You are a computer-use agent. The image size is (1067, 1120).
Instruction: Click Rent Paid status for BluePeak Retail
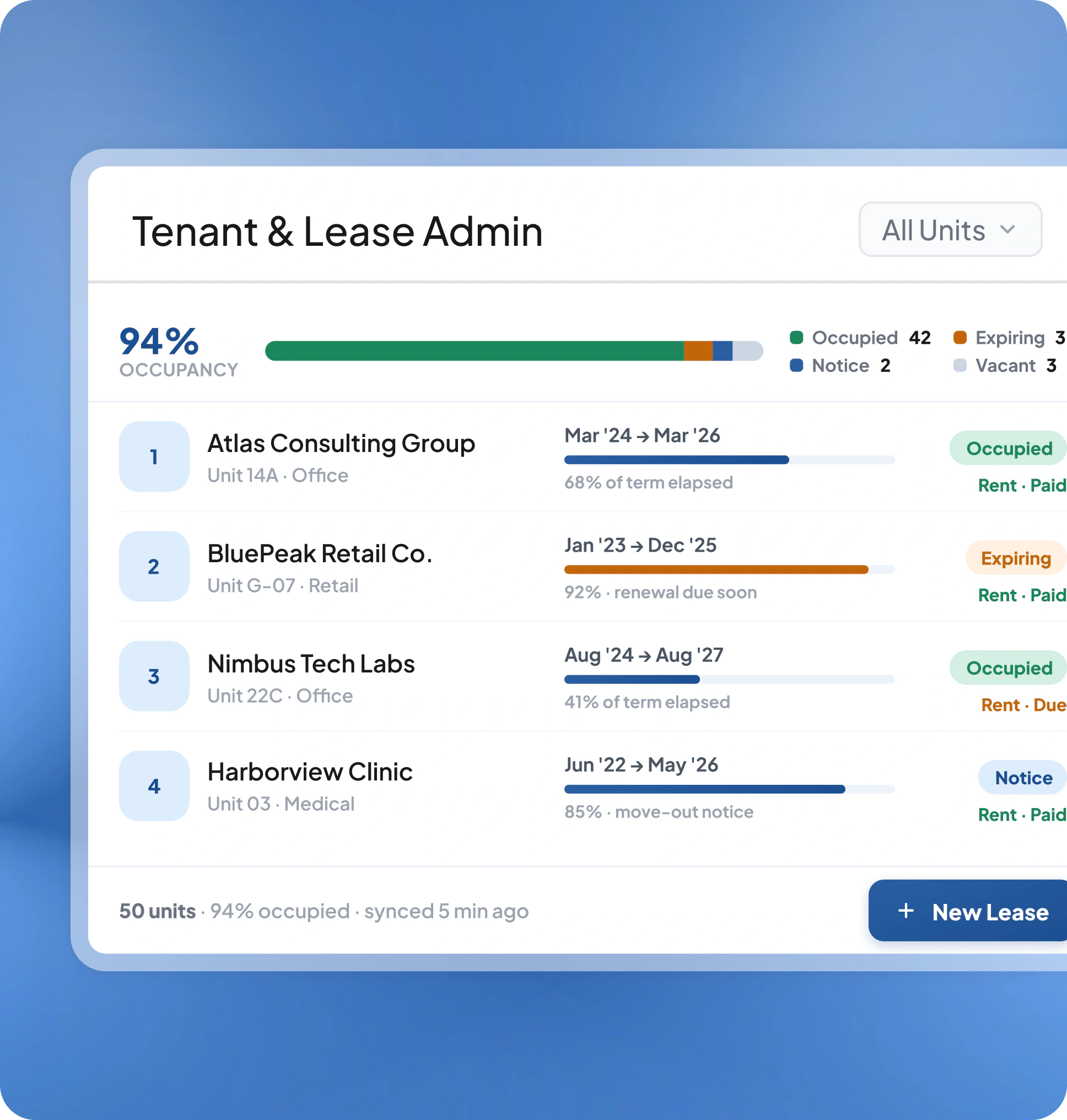tap(1022, 595)
